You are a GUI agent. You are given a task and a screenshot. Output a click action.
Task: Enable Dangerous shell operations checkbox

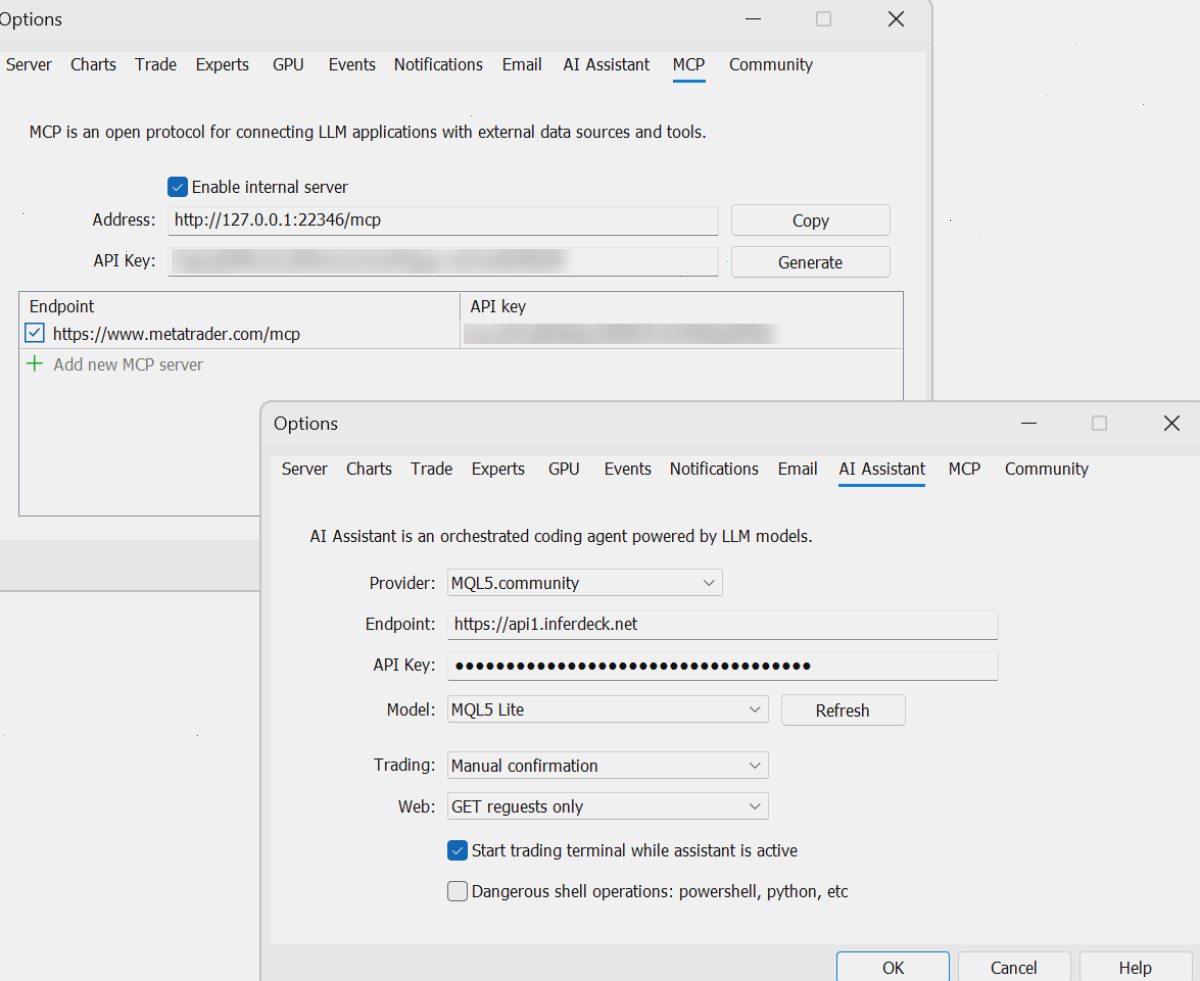pos(457,891)
